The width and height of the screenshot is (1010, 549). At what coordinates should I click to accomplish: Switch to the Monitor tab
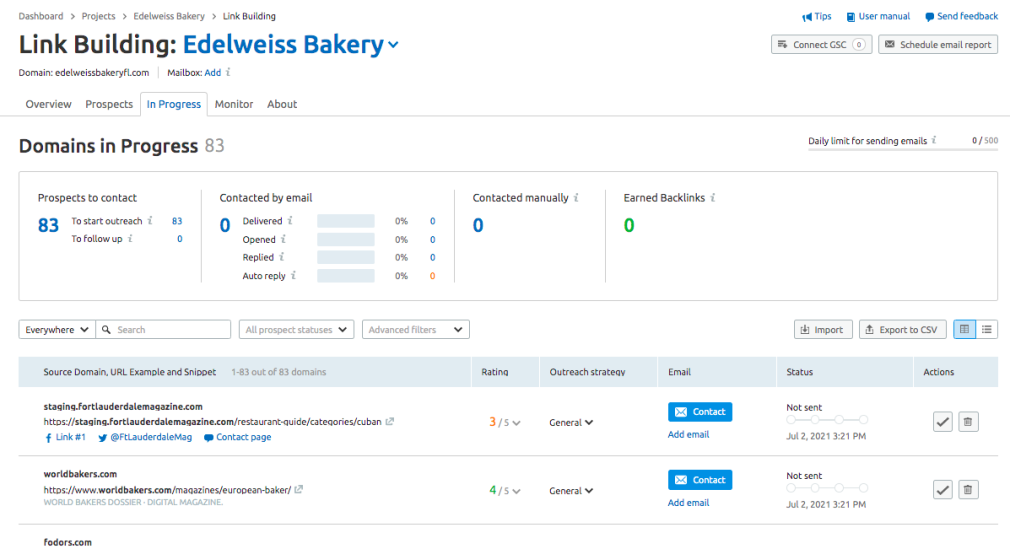234,104
